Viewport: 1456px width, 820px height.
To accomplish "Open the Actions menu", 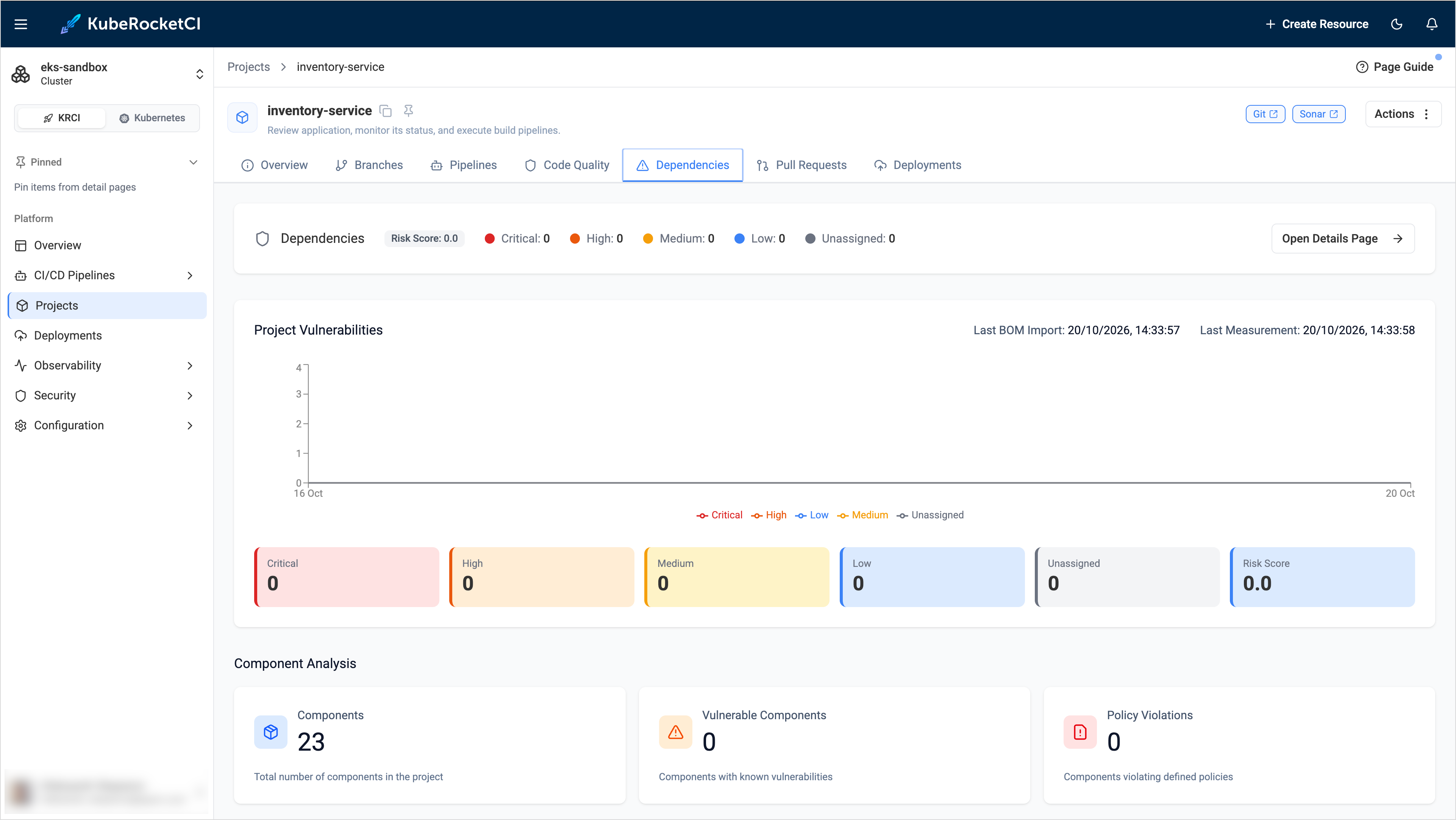I will (x=1403, y=114).
